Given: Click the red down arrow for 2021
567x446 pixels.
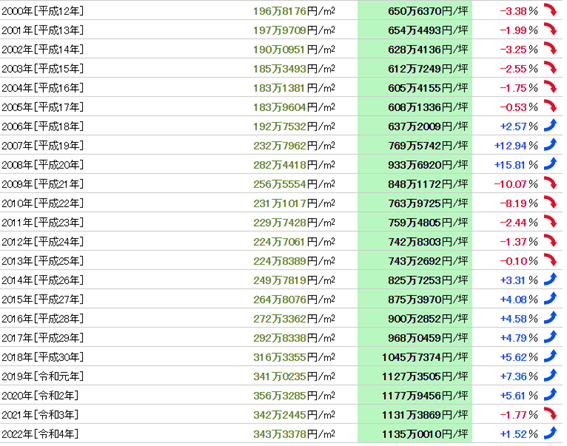Looking at the screenshot, I should [x=550, y=414].
